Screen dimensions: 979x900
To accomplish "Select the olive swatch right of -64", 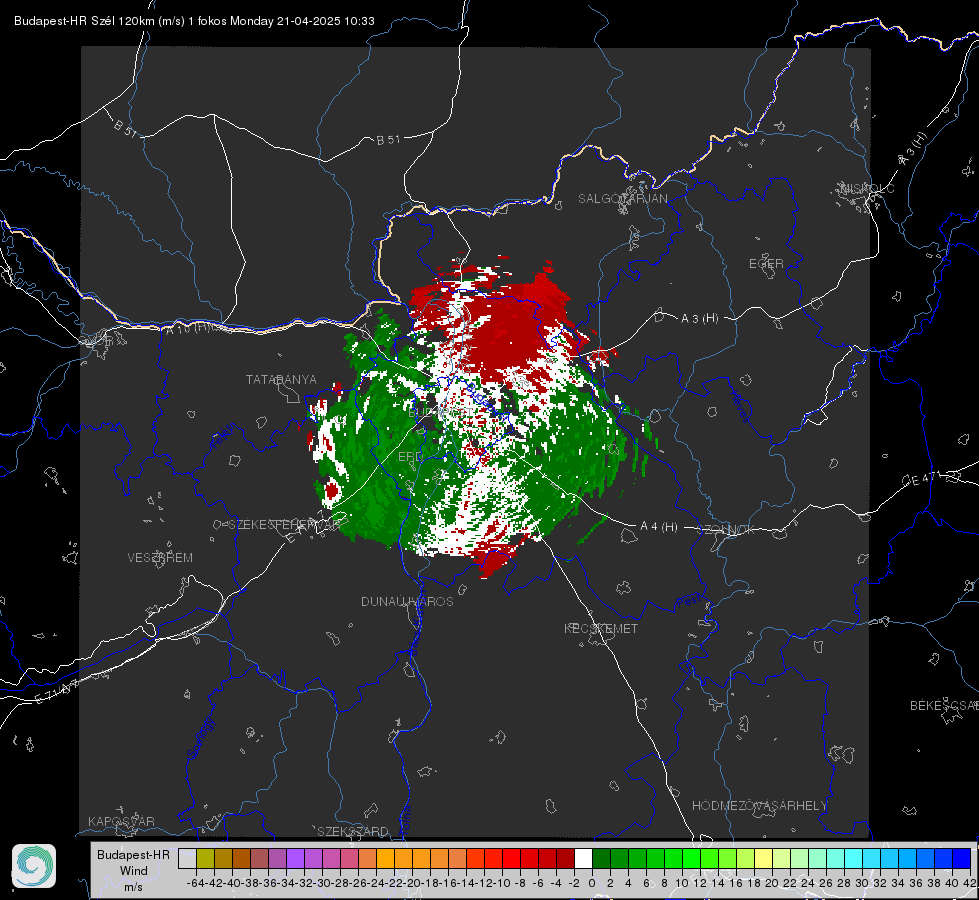I will click(x=205, y=859).
